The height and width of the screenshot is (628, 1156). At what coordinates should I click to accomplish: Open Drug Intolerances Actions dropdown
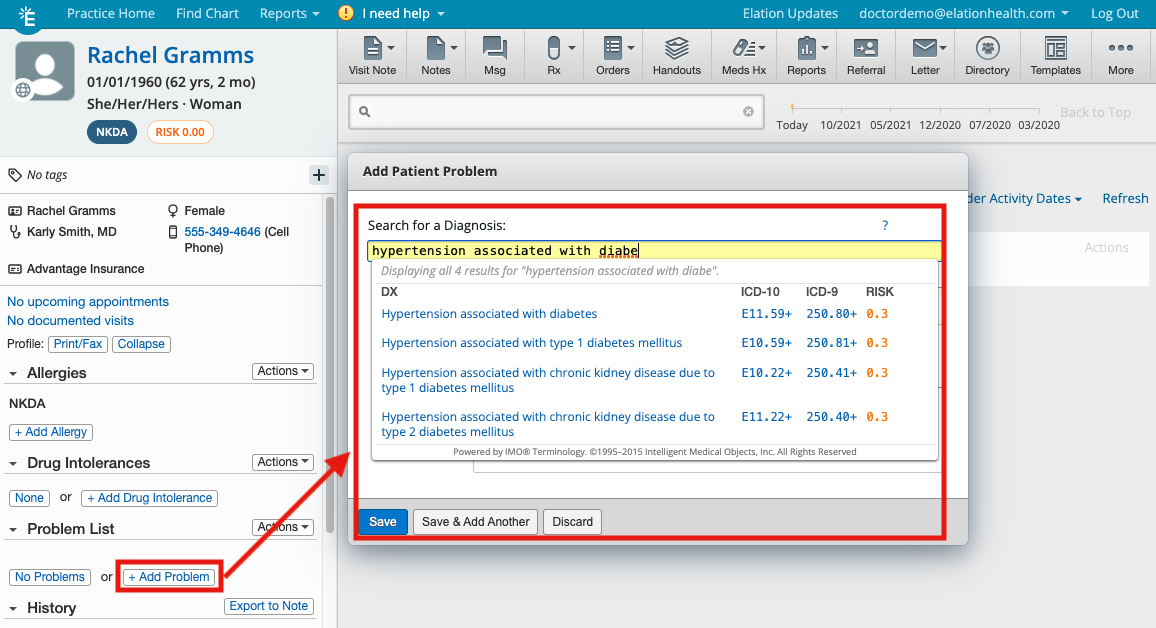(x=283, y=462)
